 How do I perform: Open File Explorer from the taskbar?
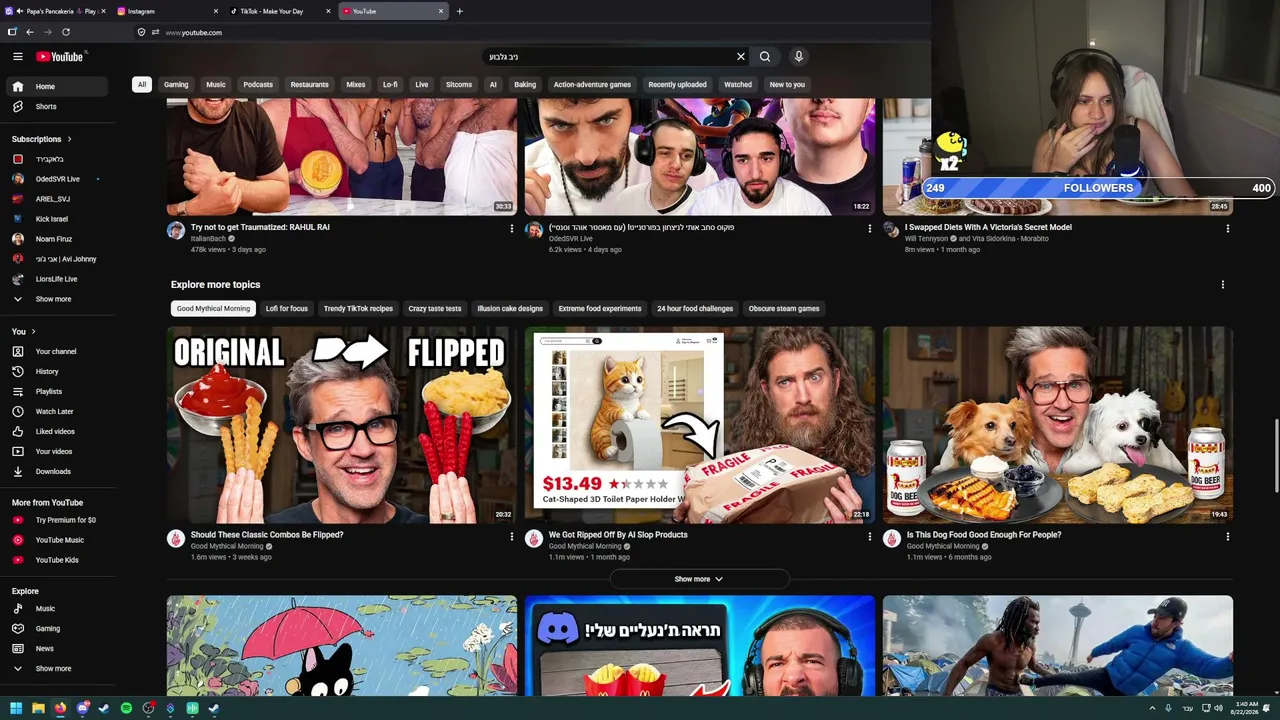pos(38,708)
